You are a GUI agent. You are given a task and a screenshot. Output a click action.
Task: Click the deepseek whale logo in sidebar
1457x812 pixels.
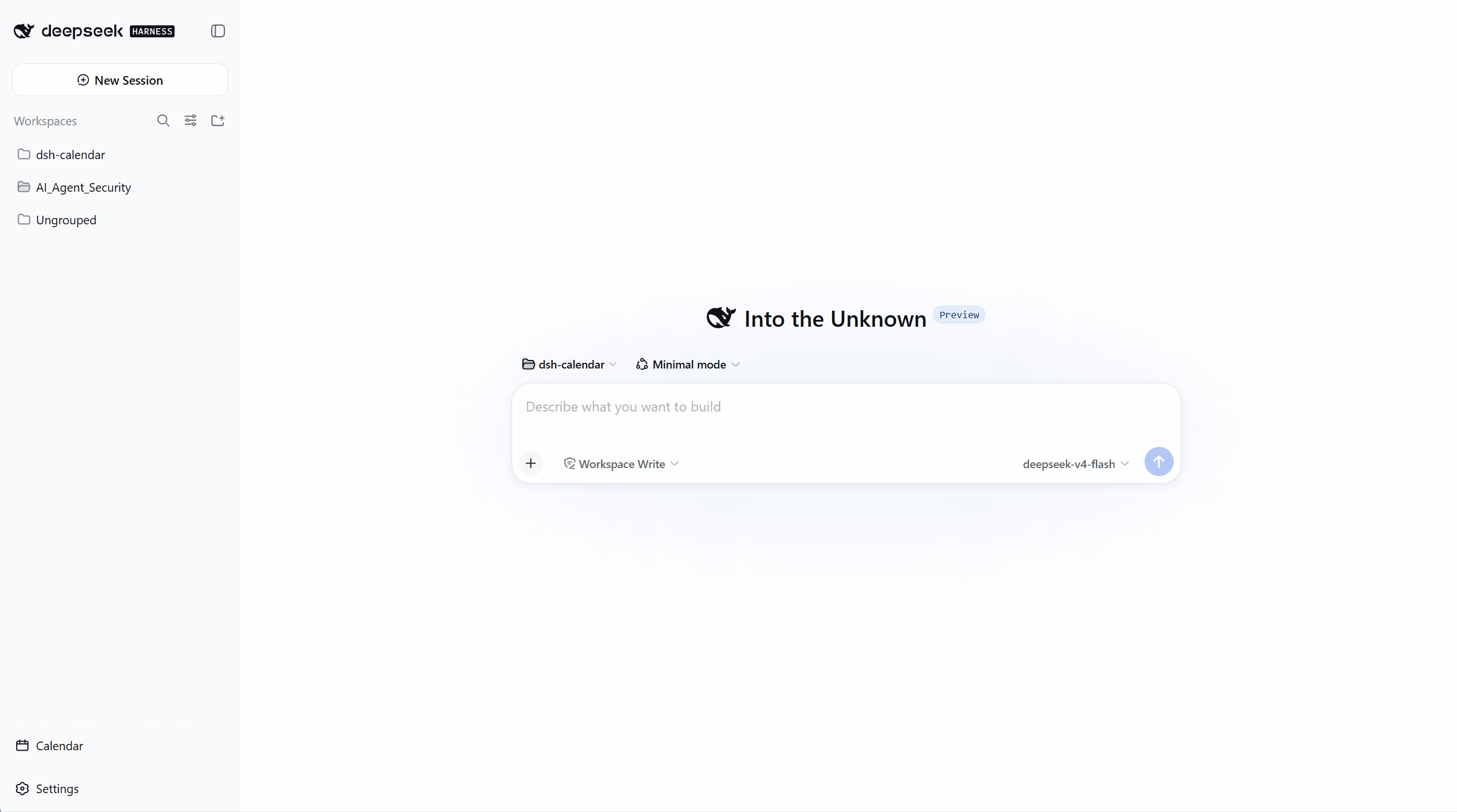pos(24,31)
